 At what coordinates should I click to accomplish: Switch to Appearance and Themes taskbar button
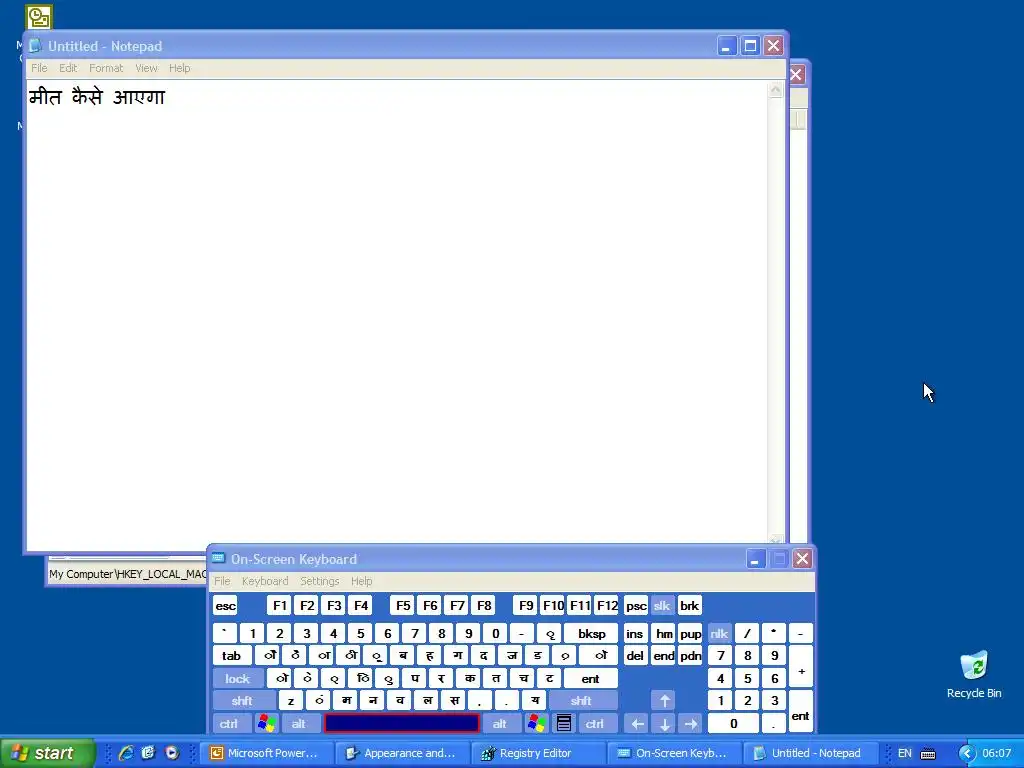coord(402,753)
